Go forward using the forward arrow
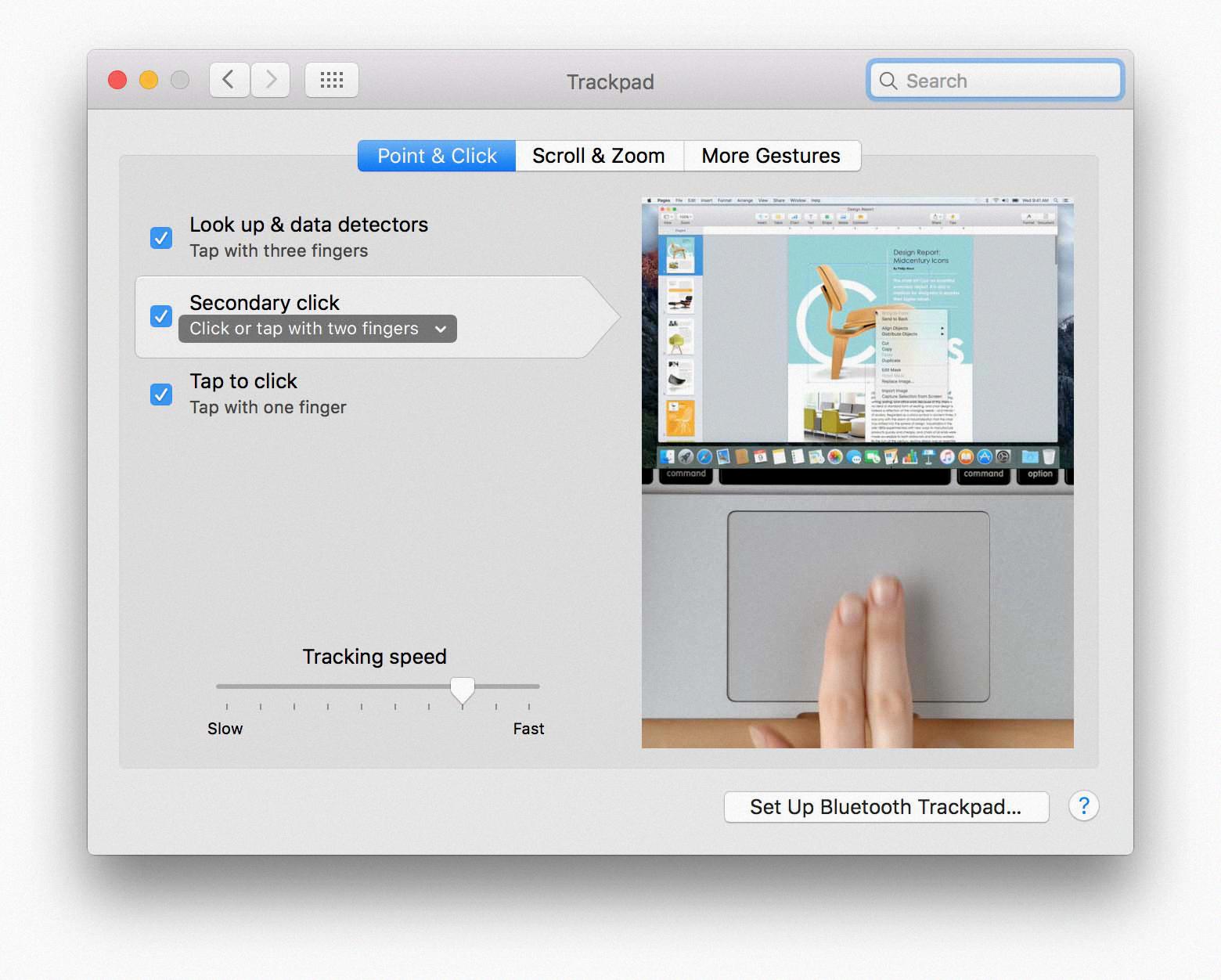 point(270,79)
